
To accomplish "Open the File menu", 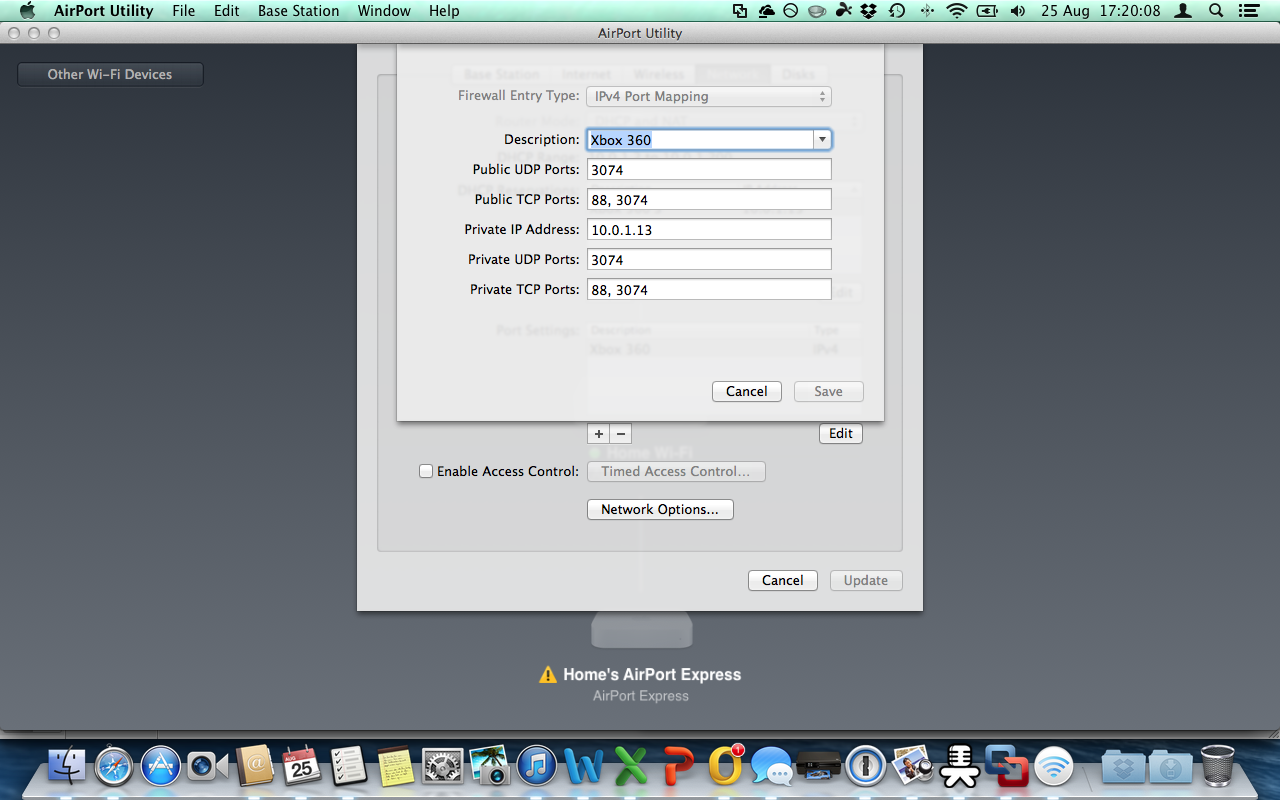I will pos(184,11).
